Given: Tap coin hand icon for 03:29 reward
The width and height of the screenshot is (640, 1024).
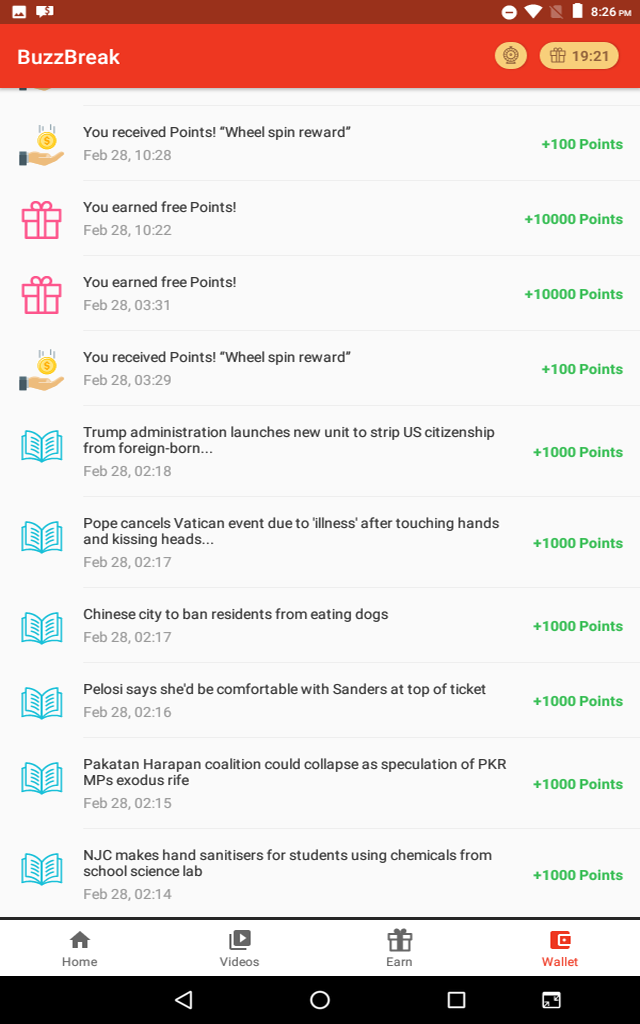Looking at the screenshot, I should click(42, 369).
